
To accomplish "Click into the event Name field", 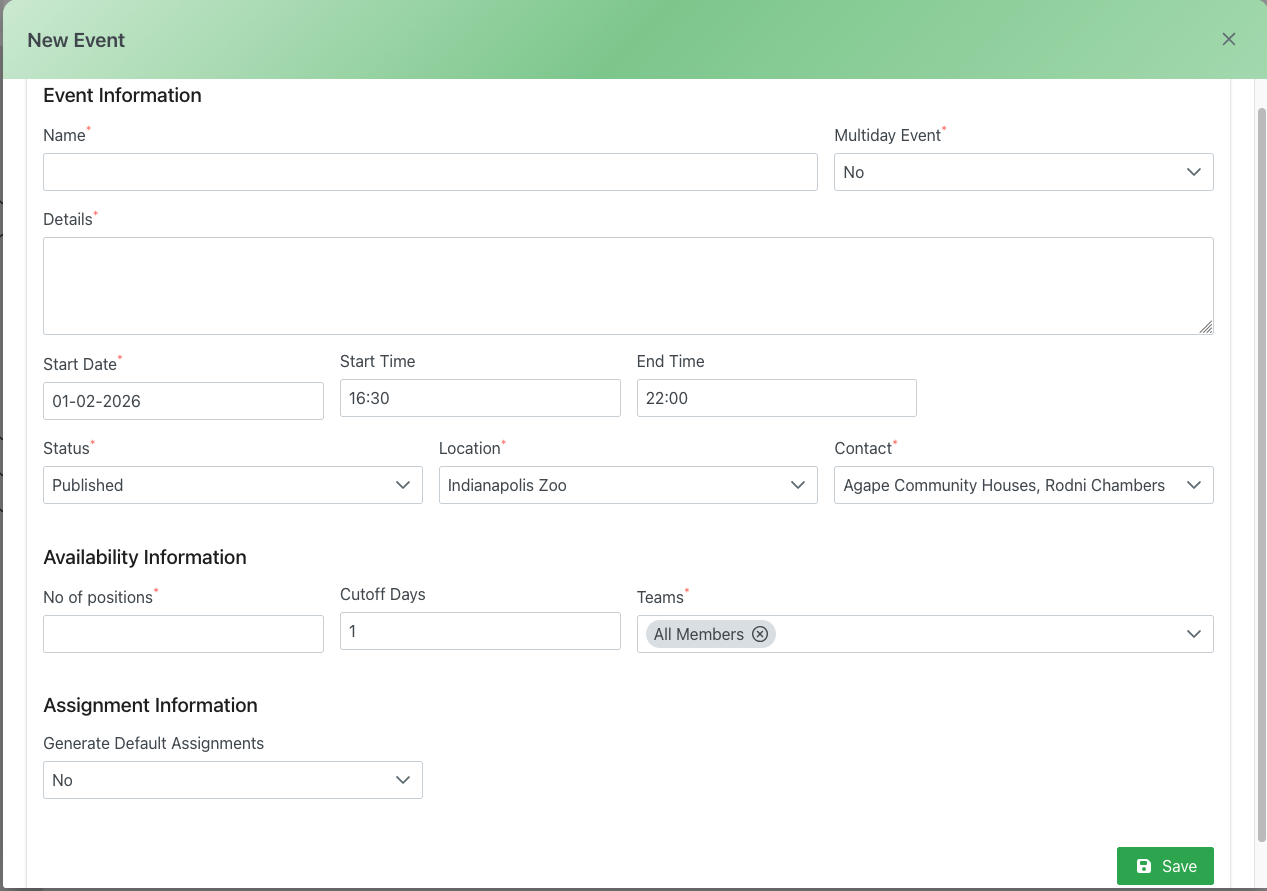I will [x=430, y=172].
